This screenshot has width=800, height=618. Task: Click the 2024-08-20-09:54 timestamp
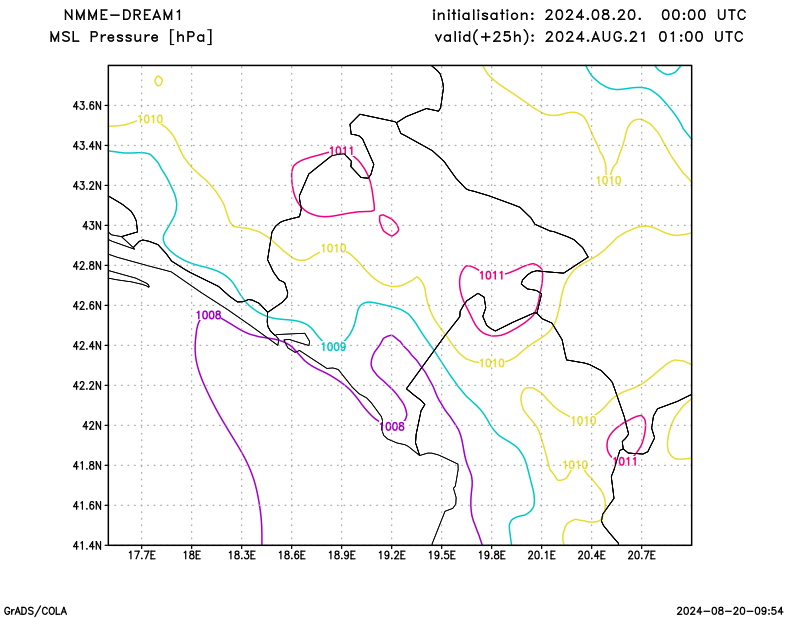(730, 611)
